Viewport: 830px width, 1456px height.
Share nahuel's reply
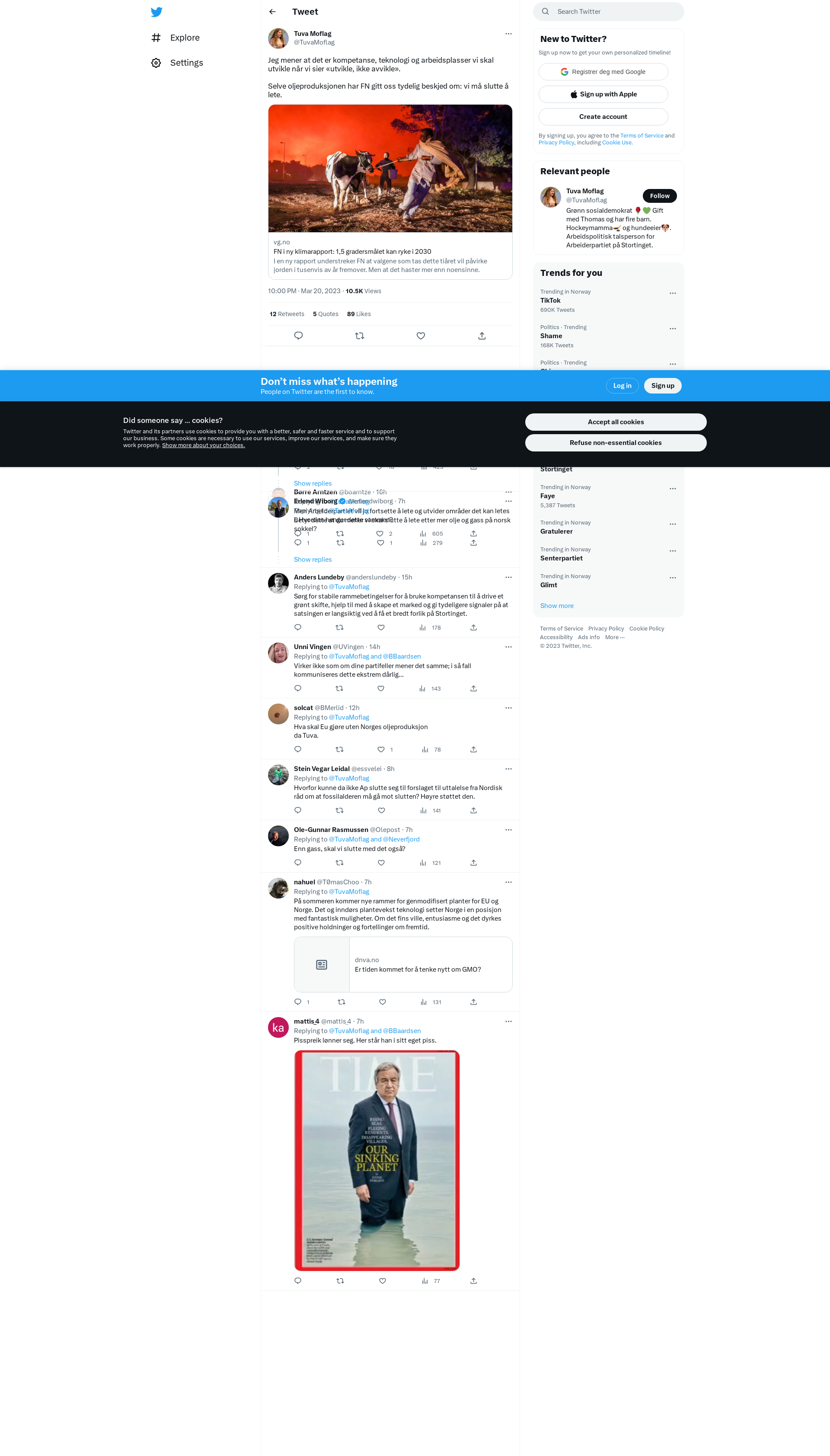(x=473, y=1002)
